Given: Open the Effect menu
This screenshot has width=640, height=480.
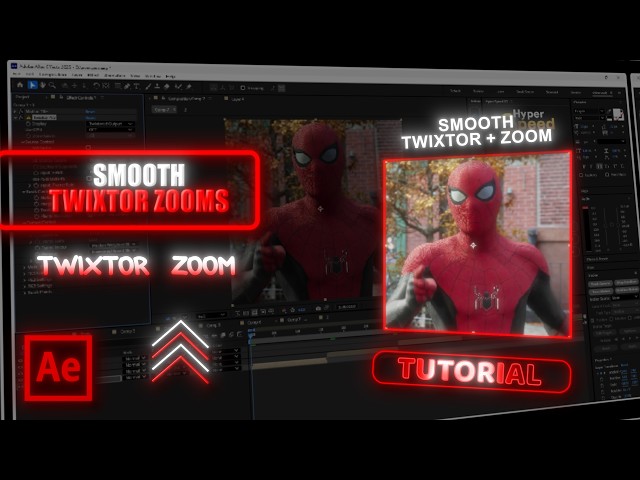Looking at the screenshot, I should click(93, 75).
